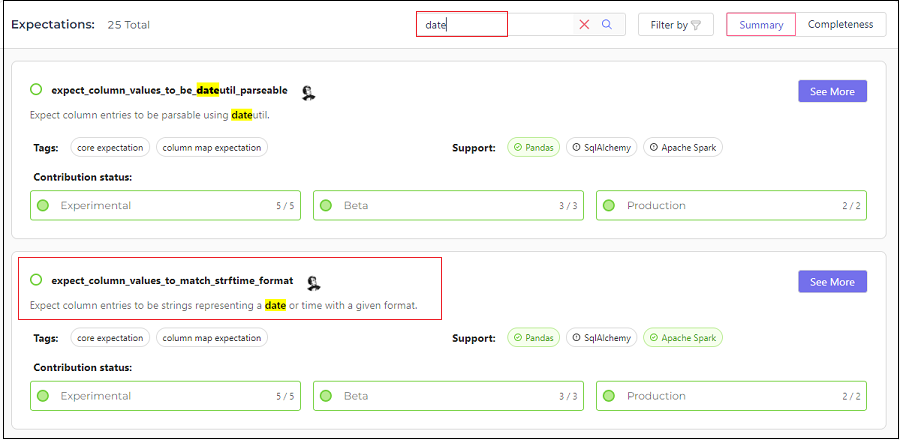The image size is (900, 440).
Task: Select first card's Beta 3/3 status
Action: pyautogui.click(x=448, y=205)
